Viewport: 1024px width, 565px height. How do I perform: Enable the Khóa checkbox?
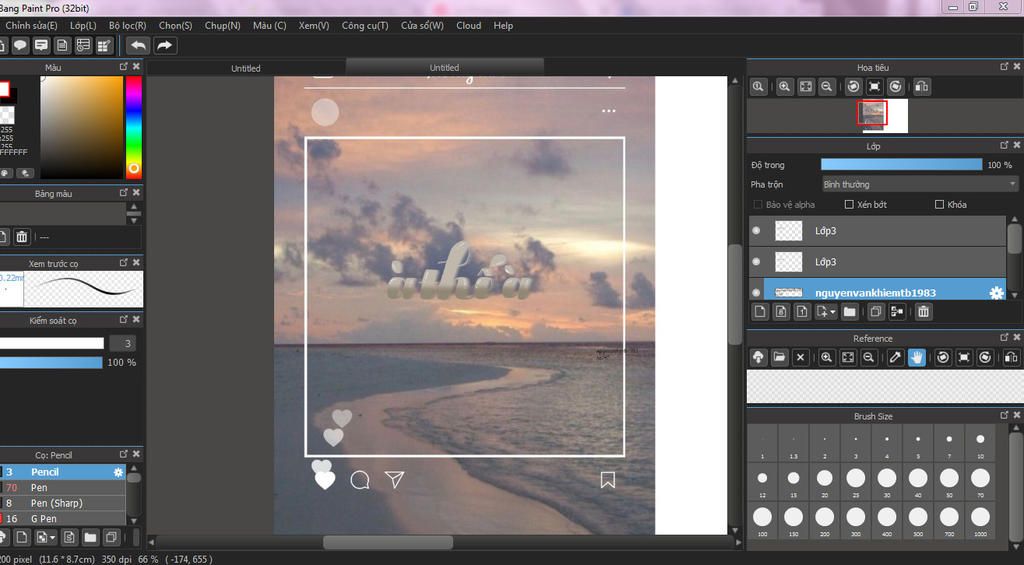tap(939, 204)
